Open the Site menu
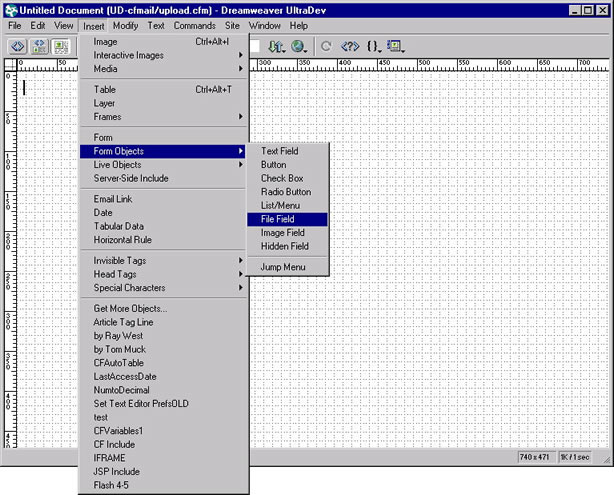The width and height of the screenshot is (614, 495). click(x=232, y=26)
